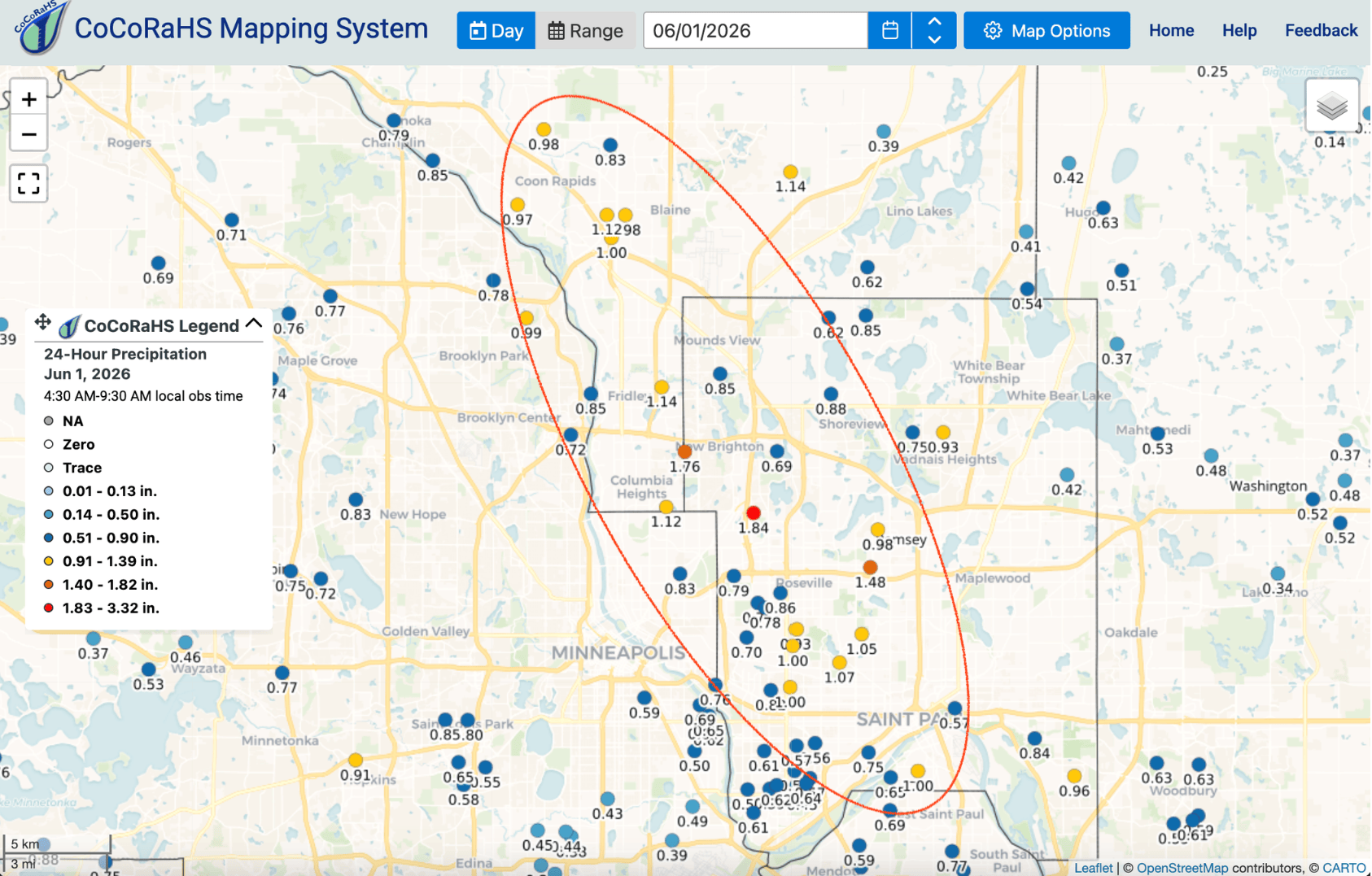Select the yellow 0.99 station marker
1372x876 pixels.
[527, 317]
